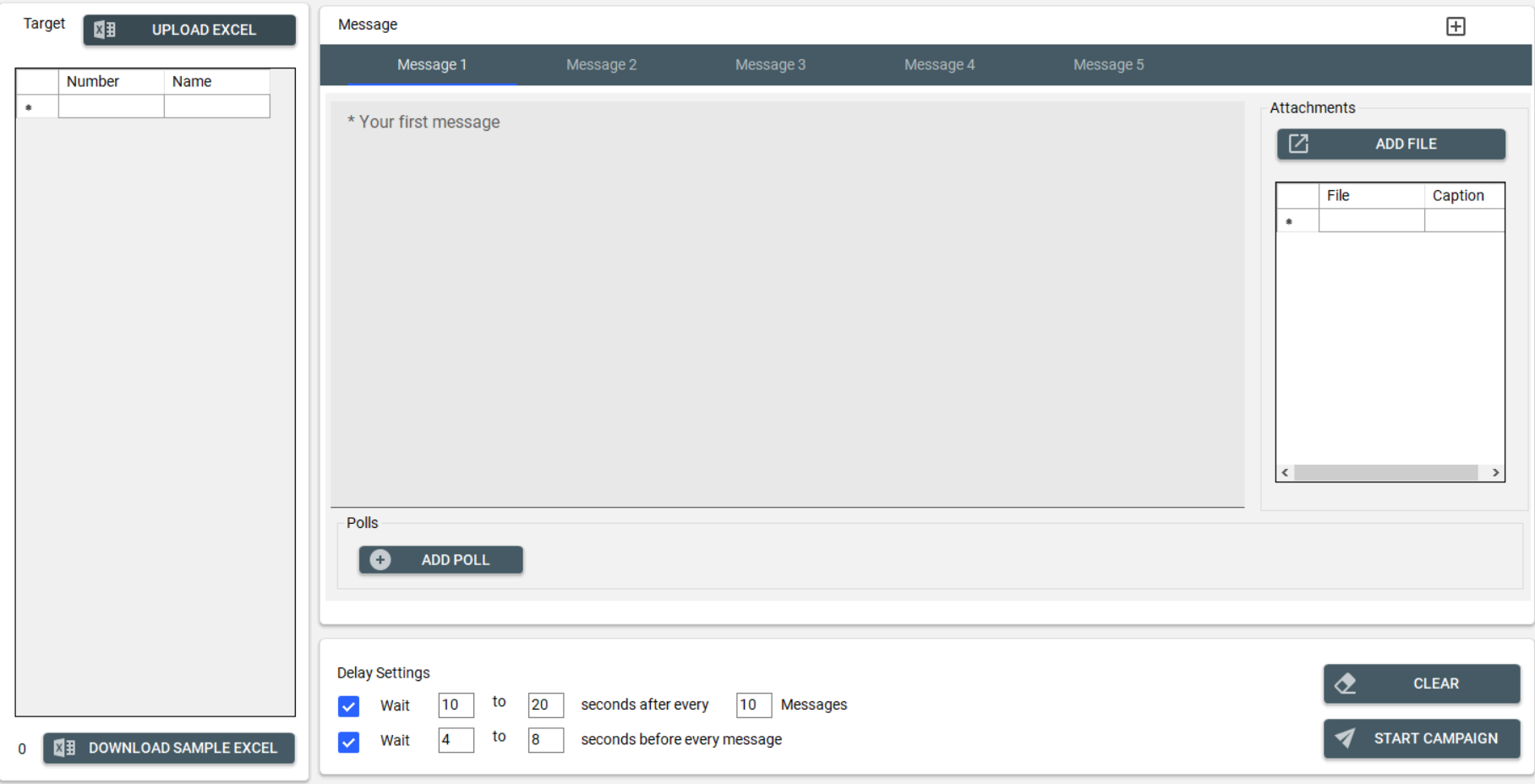Click the Download Sample Excel icon
This screenshot has height=784, width=1535.
(x=64, y=748)
